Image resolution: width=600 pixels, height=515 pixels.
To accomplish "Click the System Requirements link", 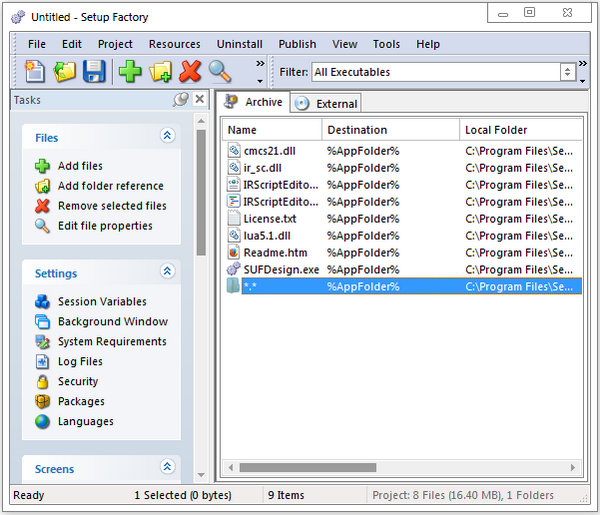I will pos(112,342).
